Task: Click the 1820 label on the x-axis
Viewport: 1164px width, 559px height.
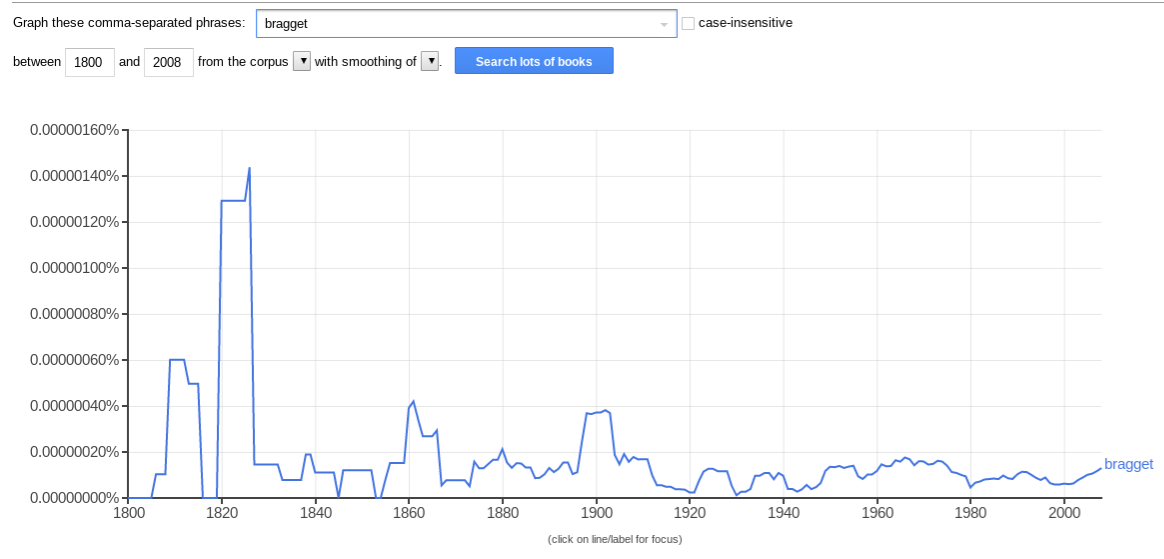Action: pyautogui.click(x=221, y=514)
